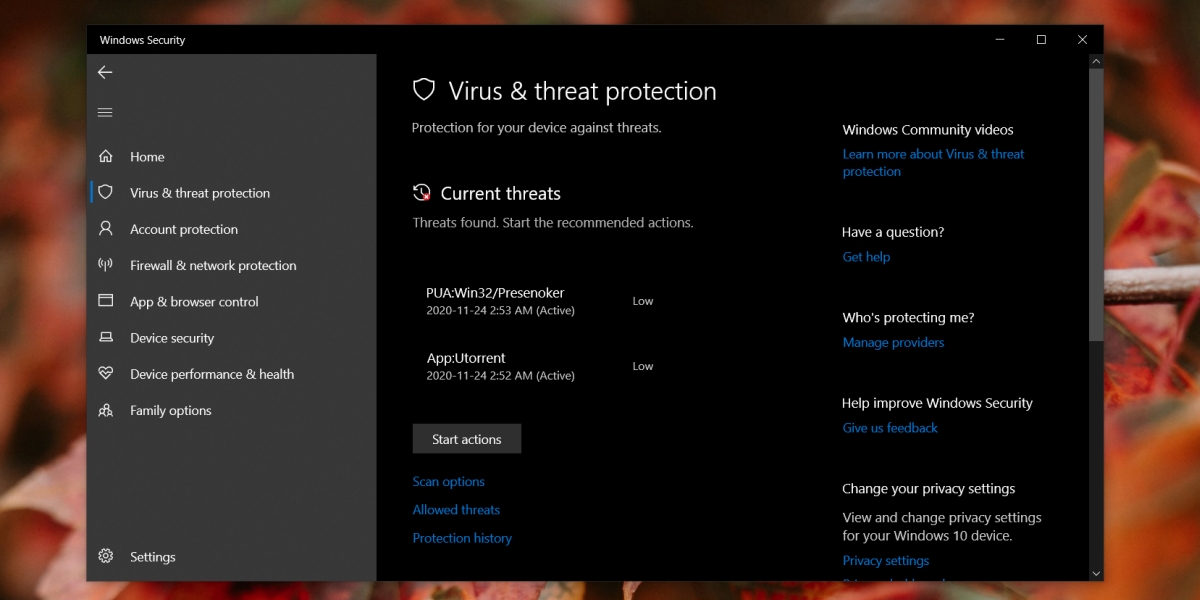Click Give us feedback link
Screen dimensions: 1200x600
(890, 428)
